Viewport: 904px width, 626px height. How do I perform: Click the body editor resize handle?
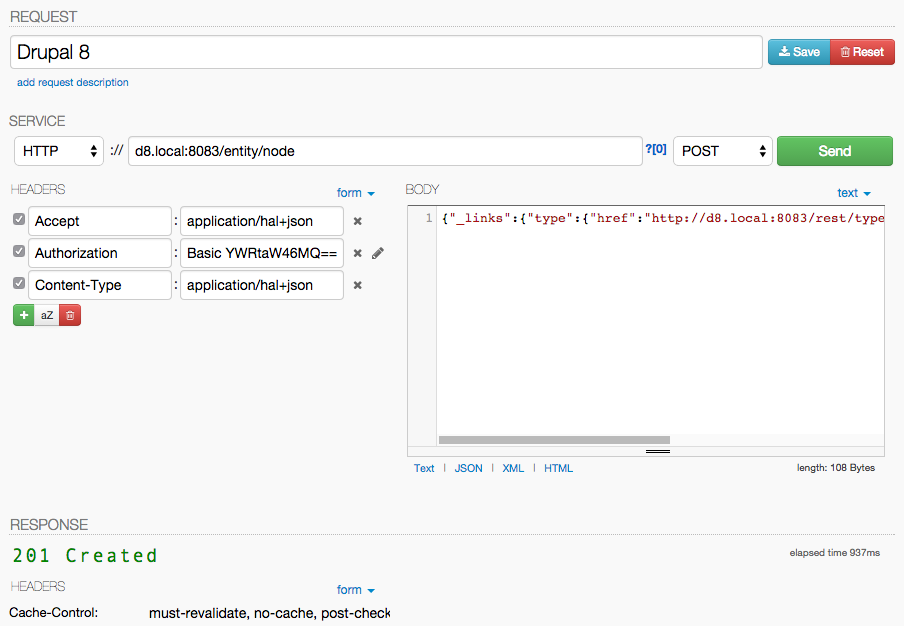coord(658,451)
